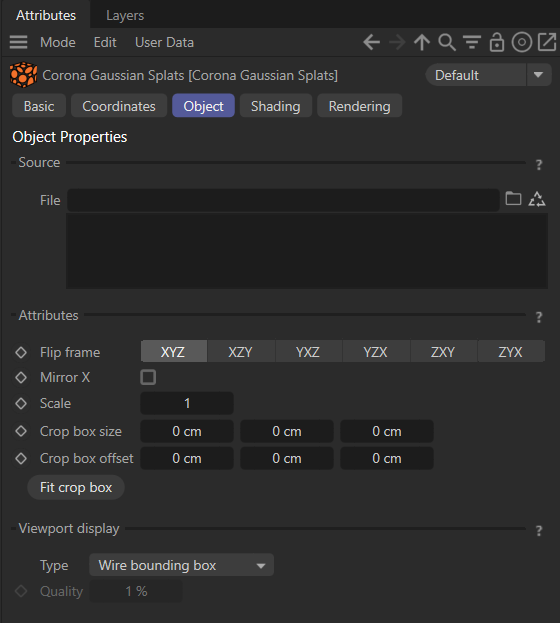Open the Mode menu

58,42
